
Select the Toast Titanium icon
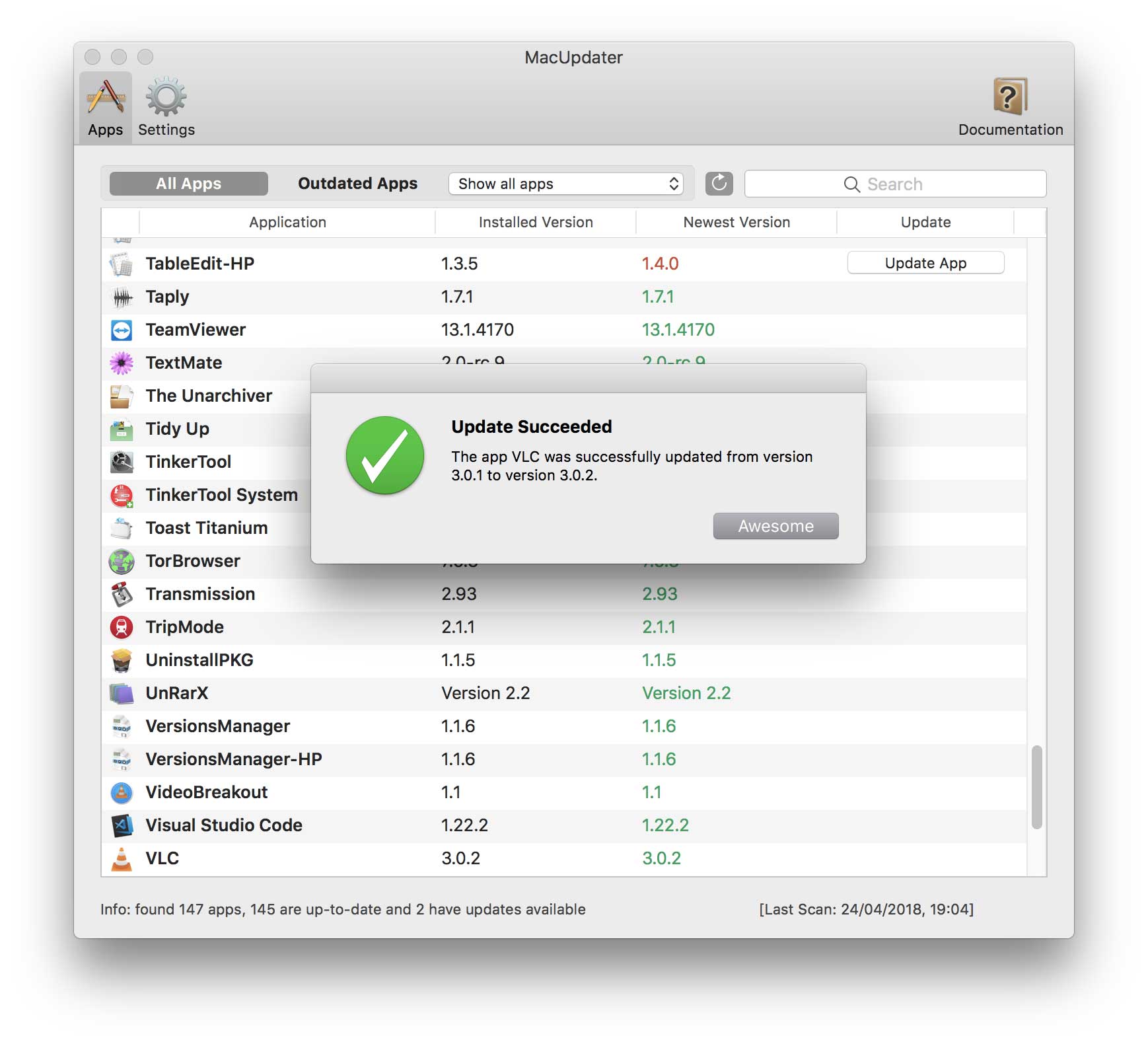[122, 528]
